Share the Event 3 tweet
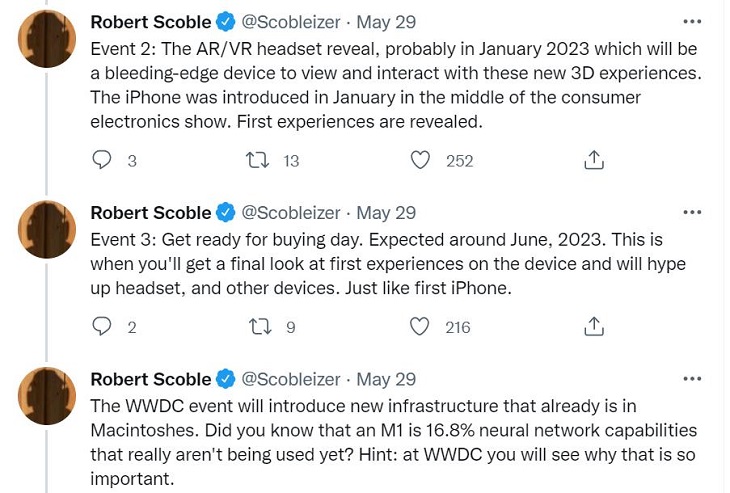Screen dimensions: 730x493 (x=594, y=326)
